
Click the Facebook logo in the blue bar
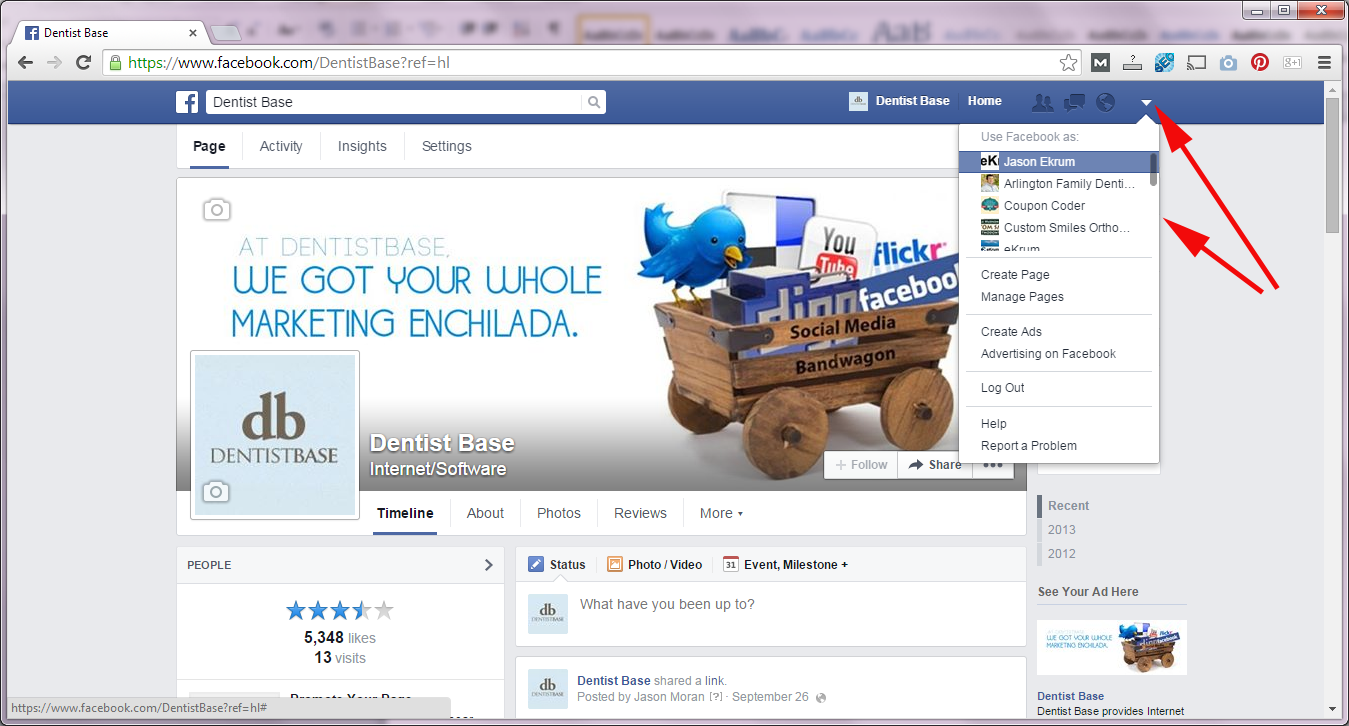187,101
